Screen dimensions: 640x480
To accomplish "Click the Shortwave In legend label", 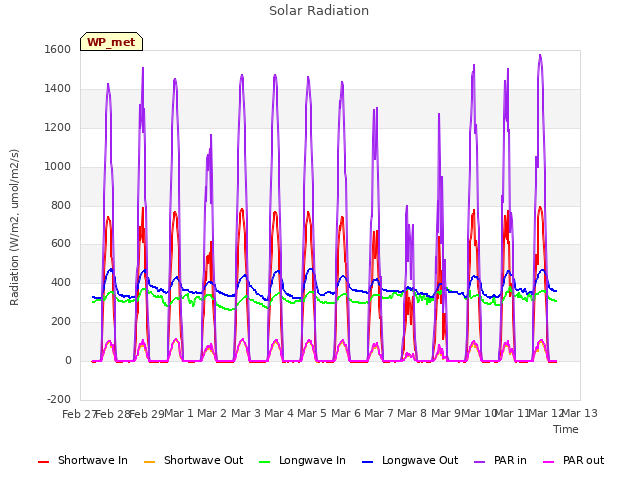I will coord(93,460).
